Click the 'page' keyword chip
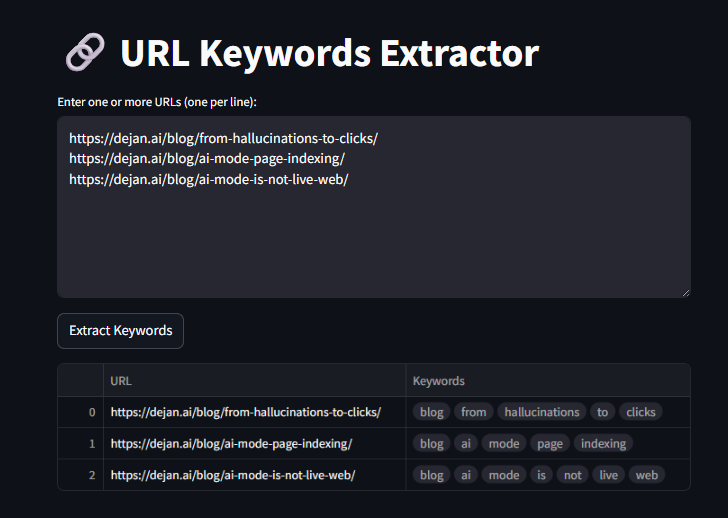 point(550,443)
